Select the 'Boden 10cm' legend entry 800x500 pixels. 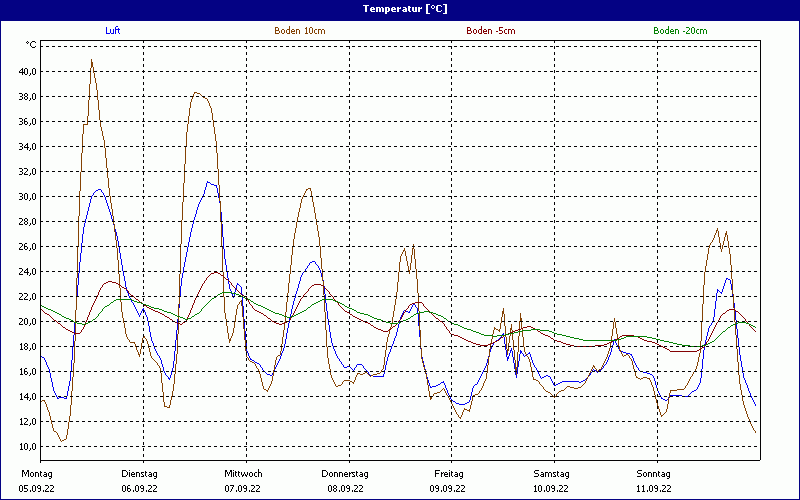point(299,31)
